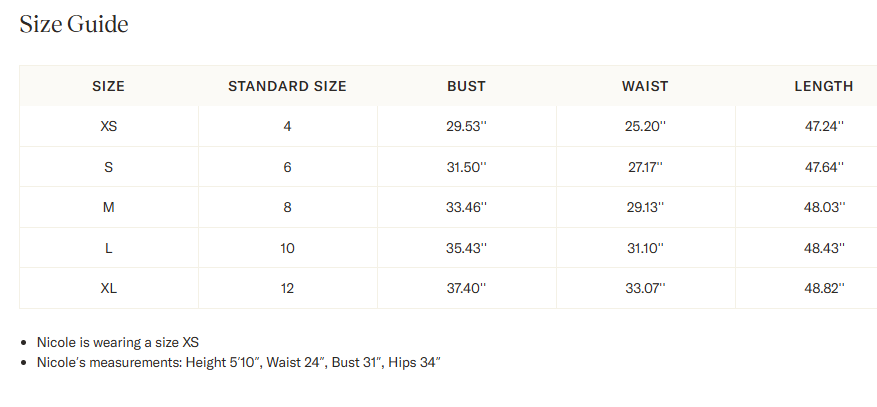Click the 29.53'' bust measurement

point(466,127)
